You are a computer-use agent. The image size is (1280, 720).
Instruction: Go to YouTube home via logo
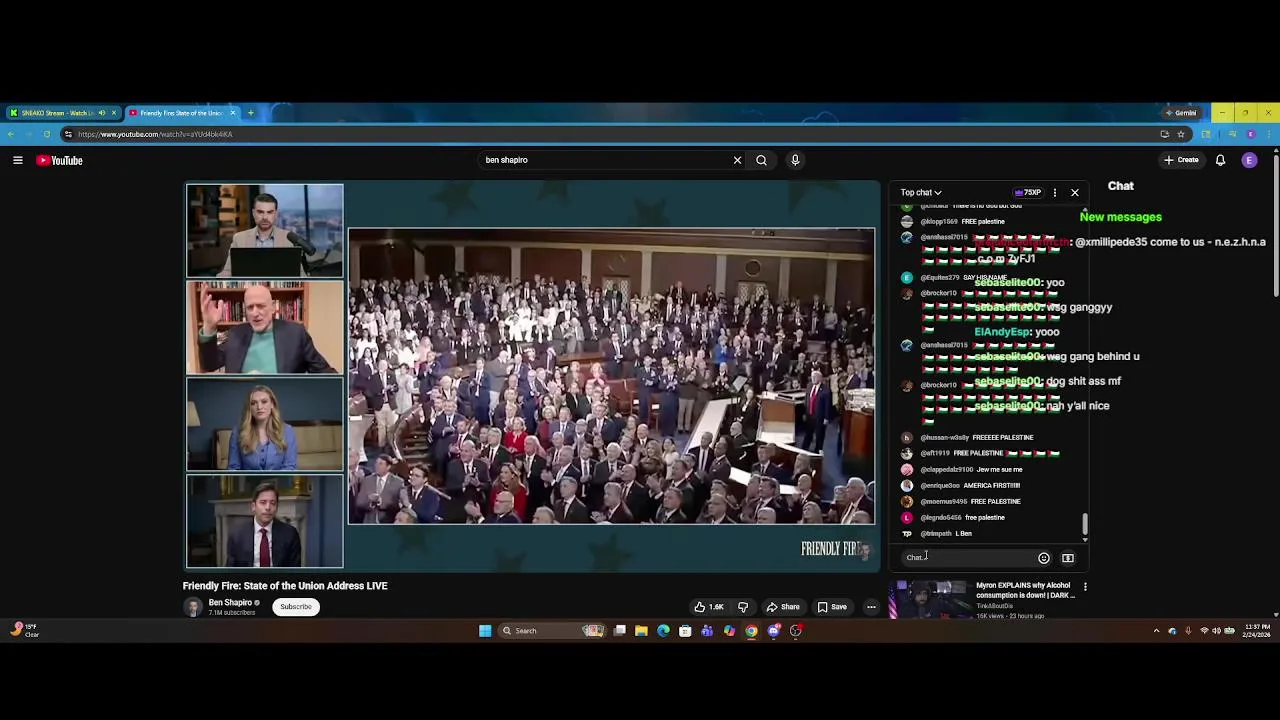[60, 160]
